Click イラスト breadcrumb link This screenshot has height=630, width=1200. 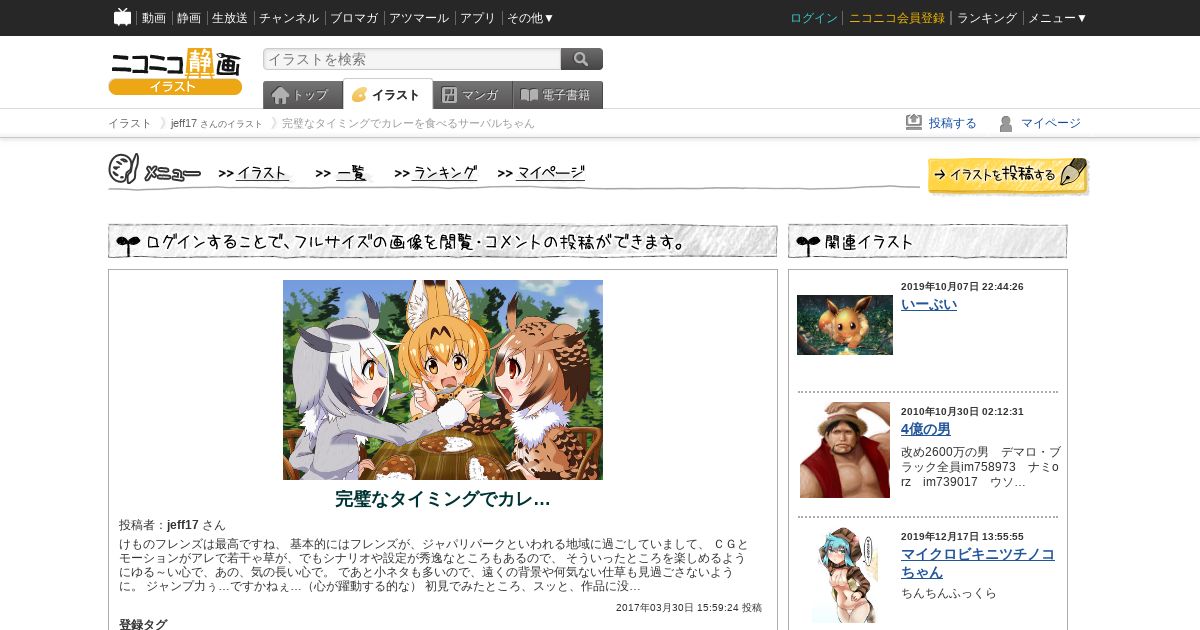tap(130, 123)
